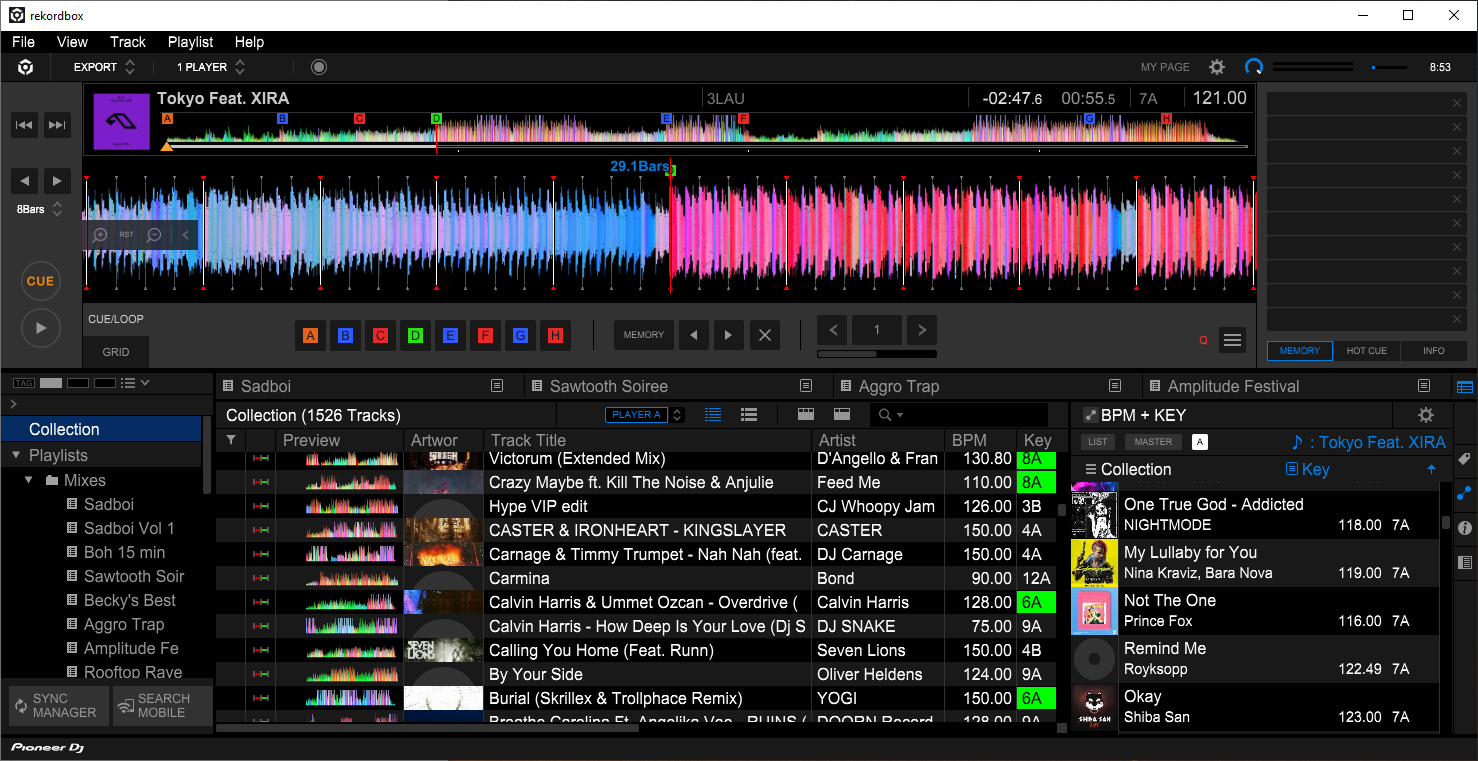Toggle the record button in top bar

tap(319, 67)
